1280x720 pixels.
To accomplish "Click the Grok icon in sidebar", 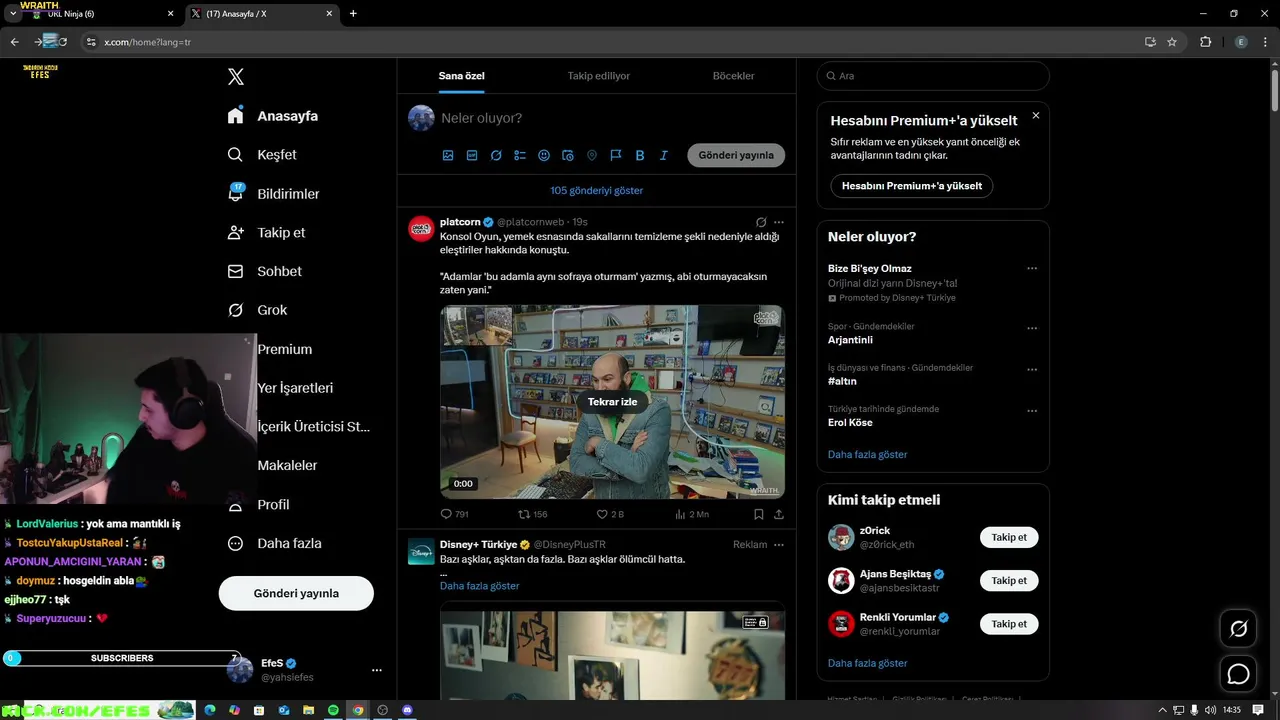I will point(236,310).
